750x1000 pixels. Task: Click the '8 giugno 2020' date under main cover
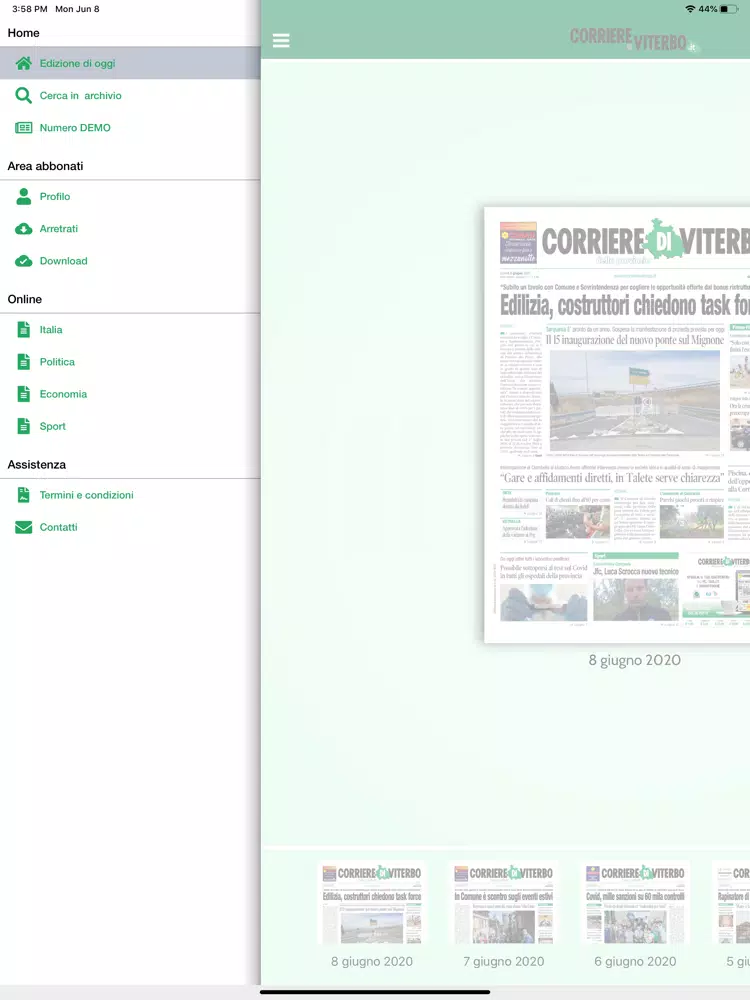635,660
